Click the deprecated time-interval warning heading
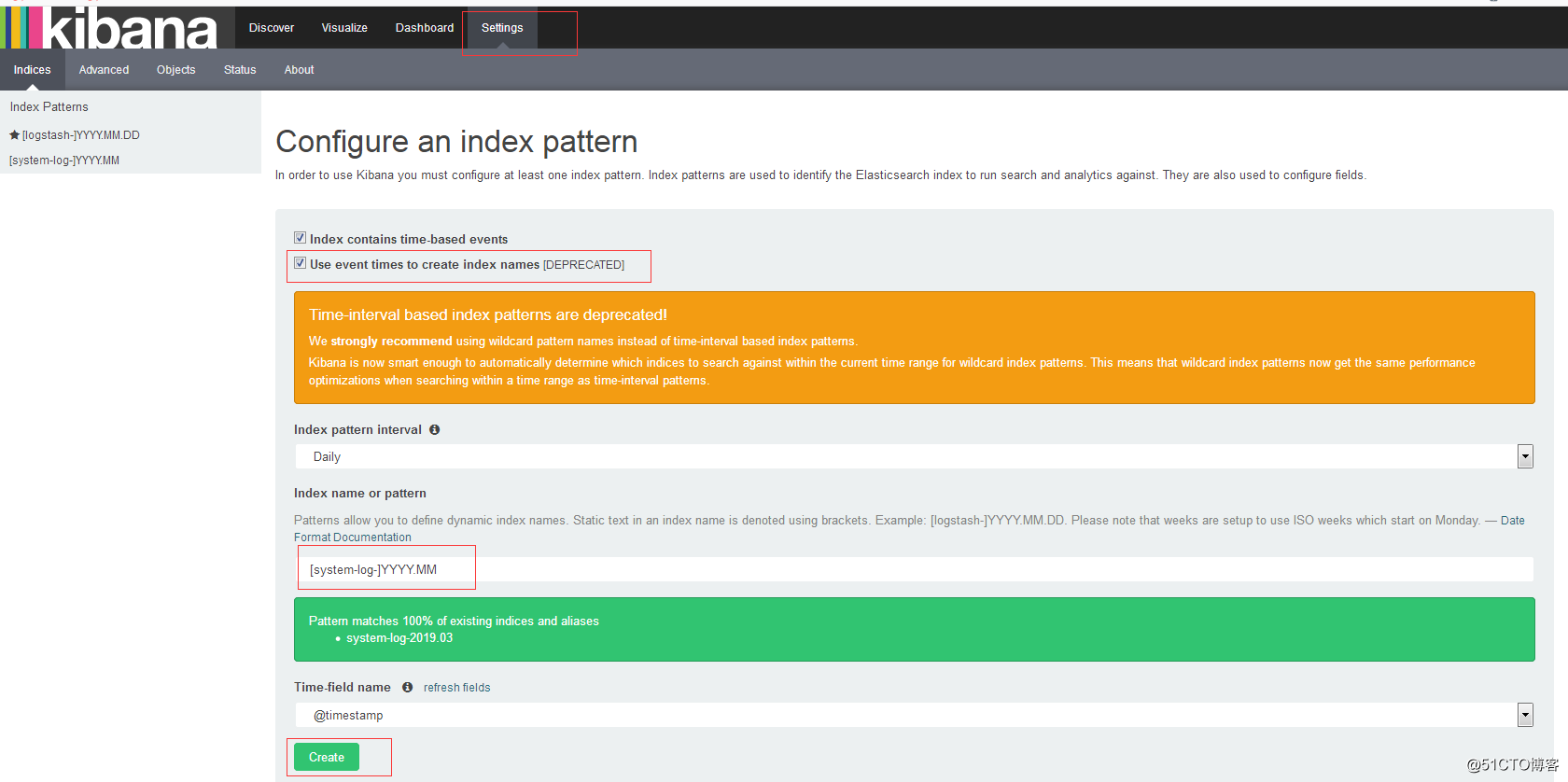The width and height of the screenshot is (1568, 782). [488, 315]
